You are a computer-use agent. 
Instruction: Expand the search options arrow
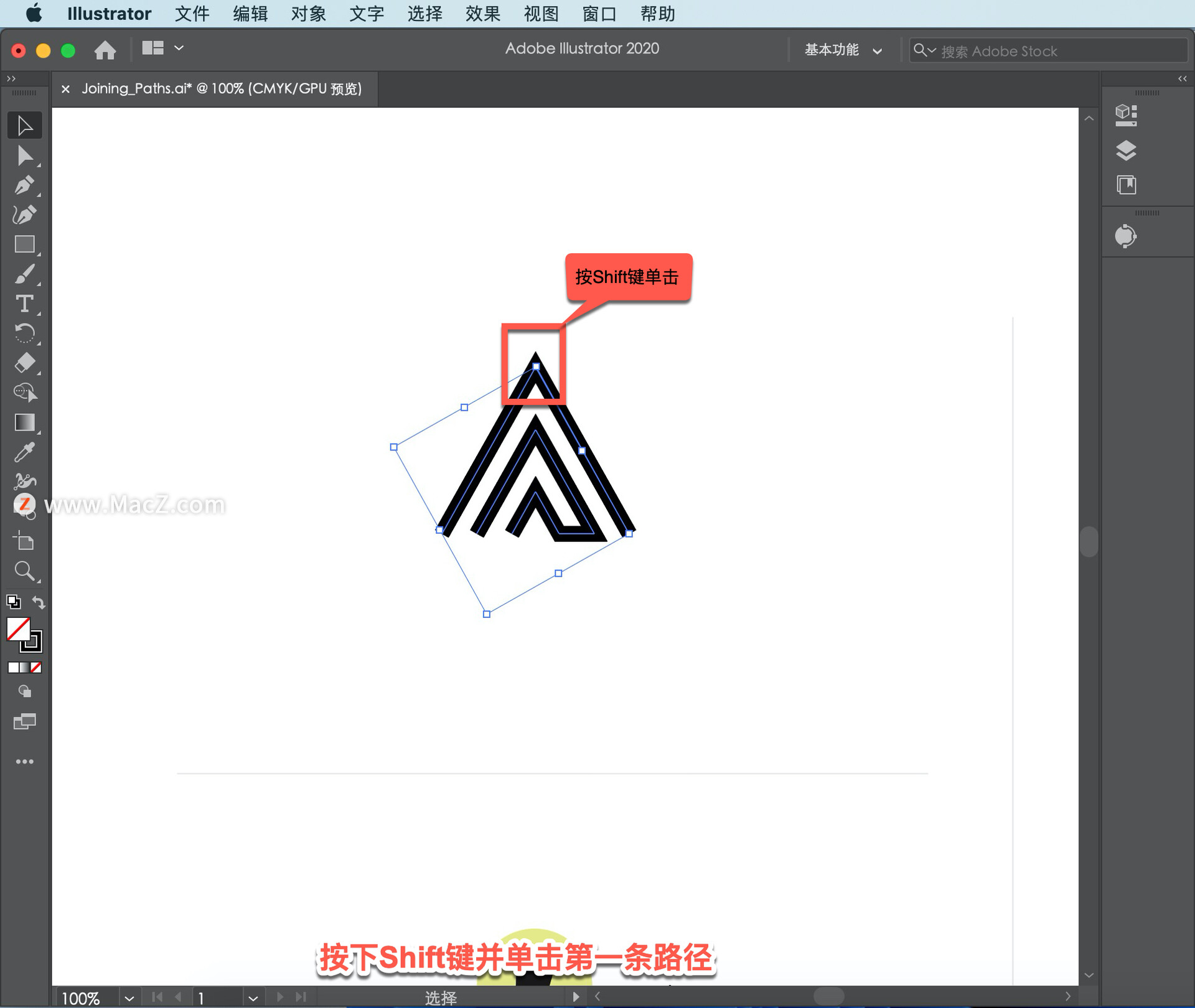[932, 50]
